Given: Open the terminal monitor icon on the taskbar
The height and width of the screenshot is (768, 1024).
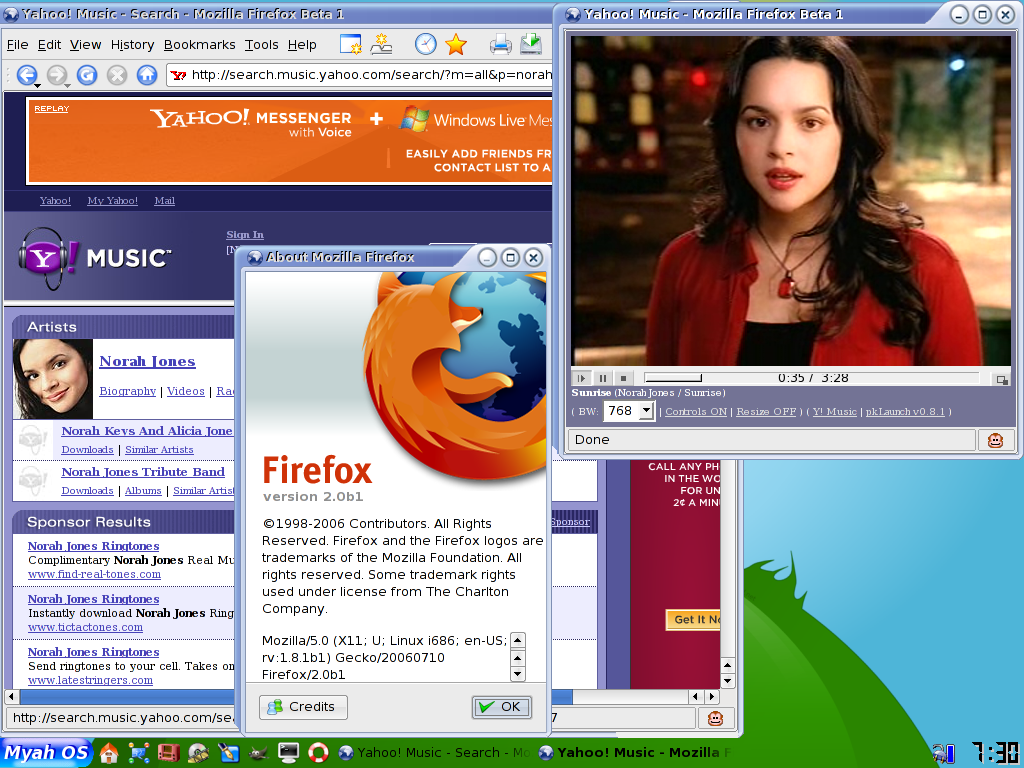Looking at the screenshot, I should (x=288, y=753).
